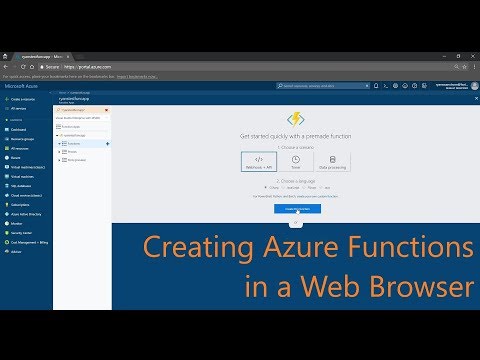Go back in browser
The width and height of the screenshot is (480, 360).
(x=6, y=67)
